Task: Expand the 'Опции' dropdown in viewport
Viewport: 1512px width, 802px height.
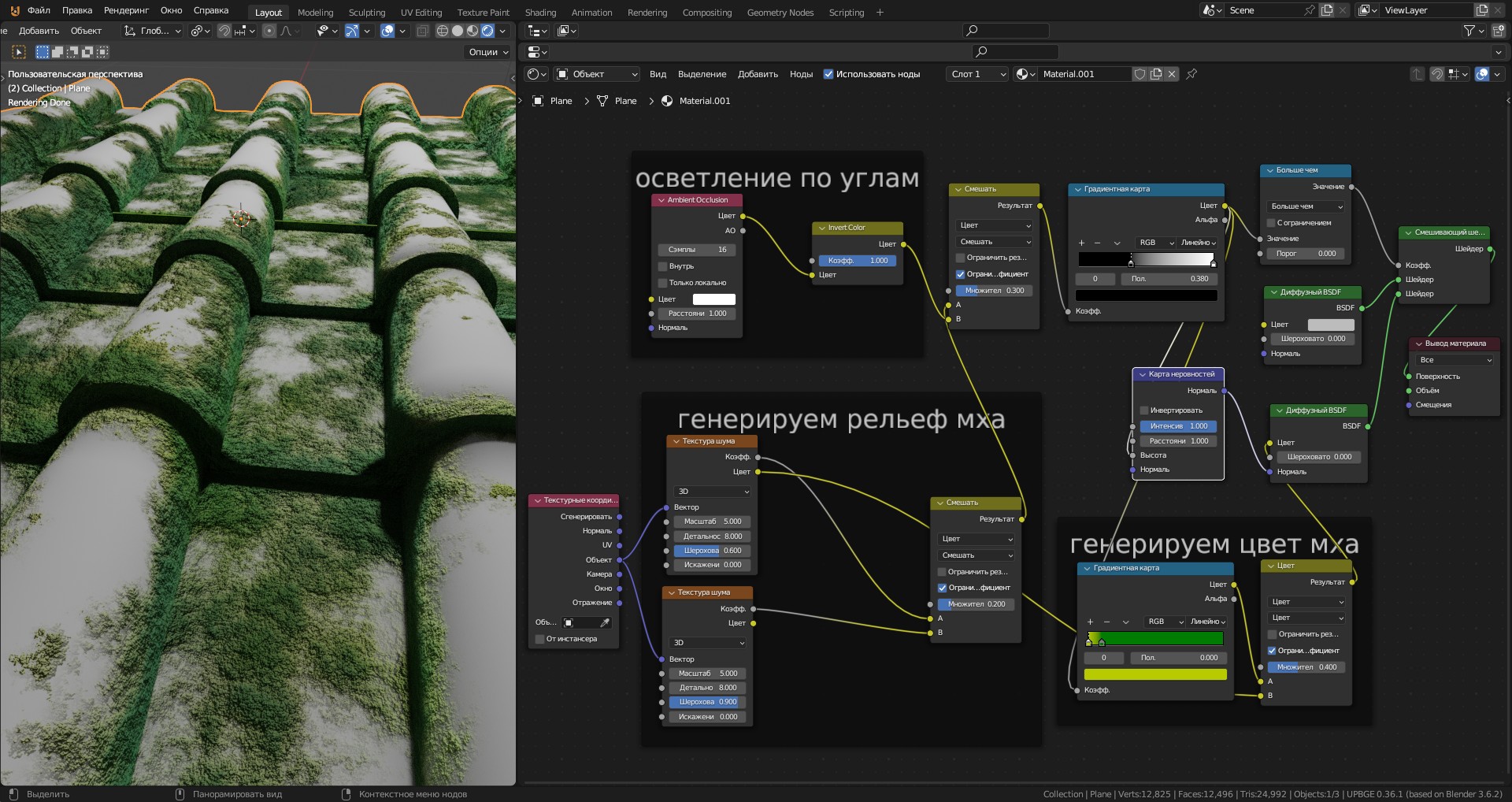Action: tap(488, 52)
